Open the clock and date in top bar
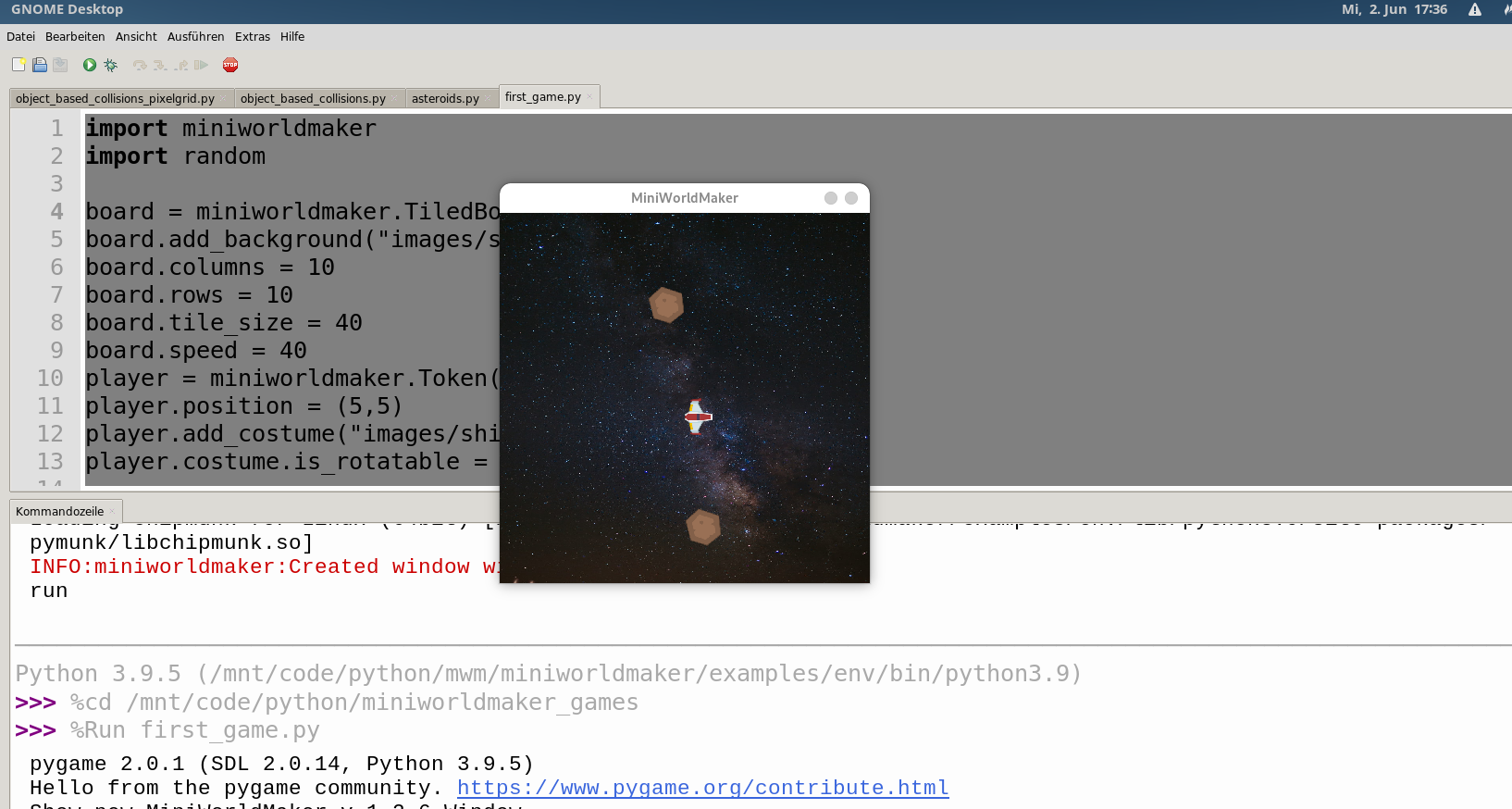The height and width of the screenshot is (809, 1512). coord(1394,9)
